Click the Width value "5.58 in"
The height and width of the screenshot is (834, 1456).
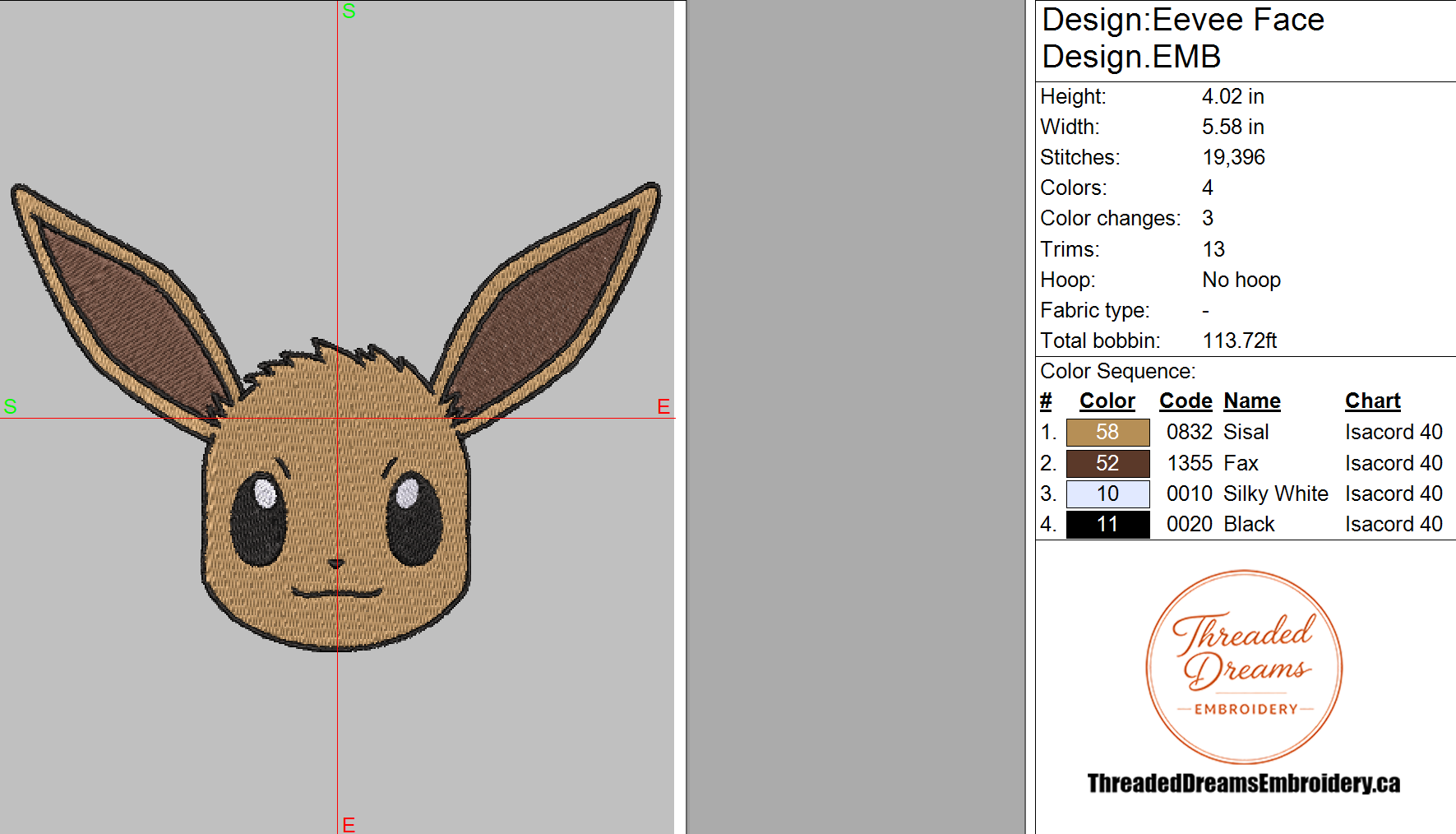1232,127
